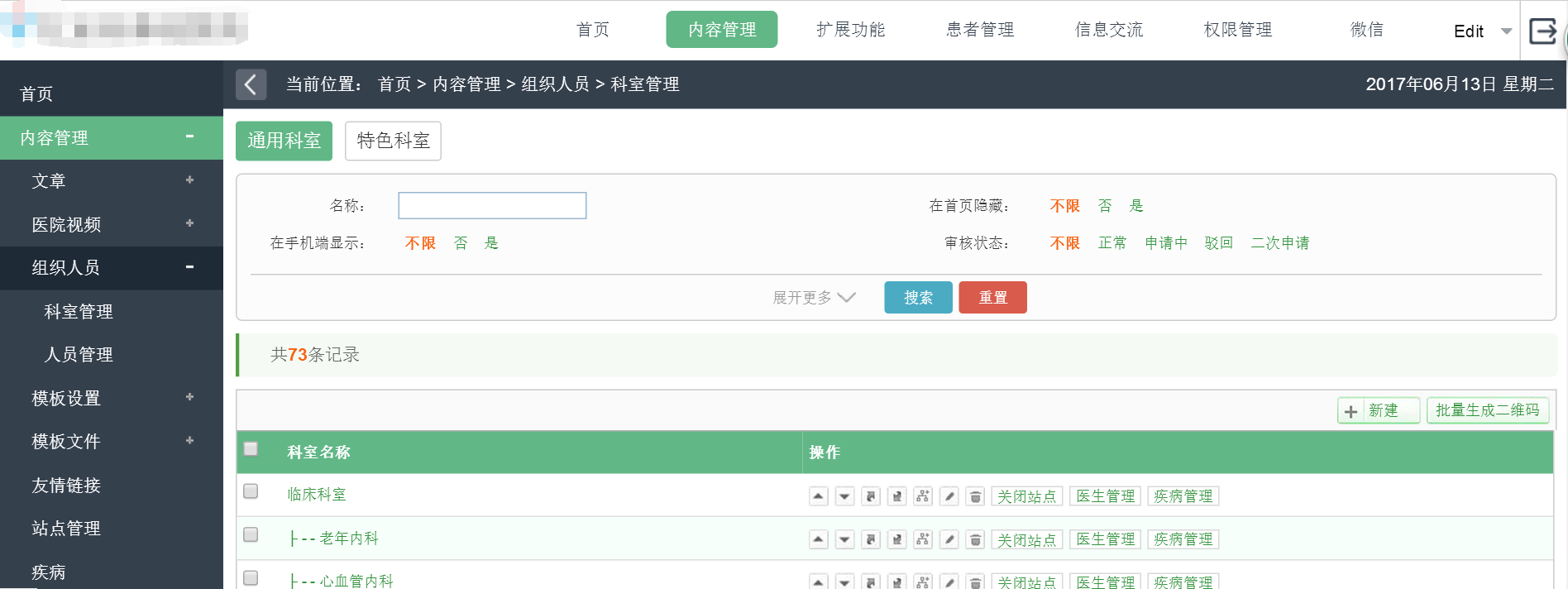Choose 申请中 under 审核状态 filter

coord(1165,243)
